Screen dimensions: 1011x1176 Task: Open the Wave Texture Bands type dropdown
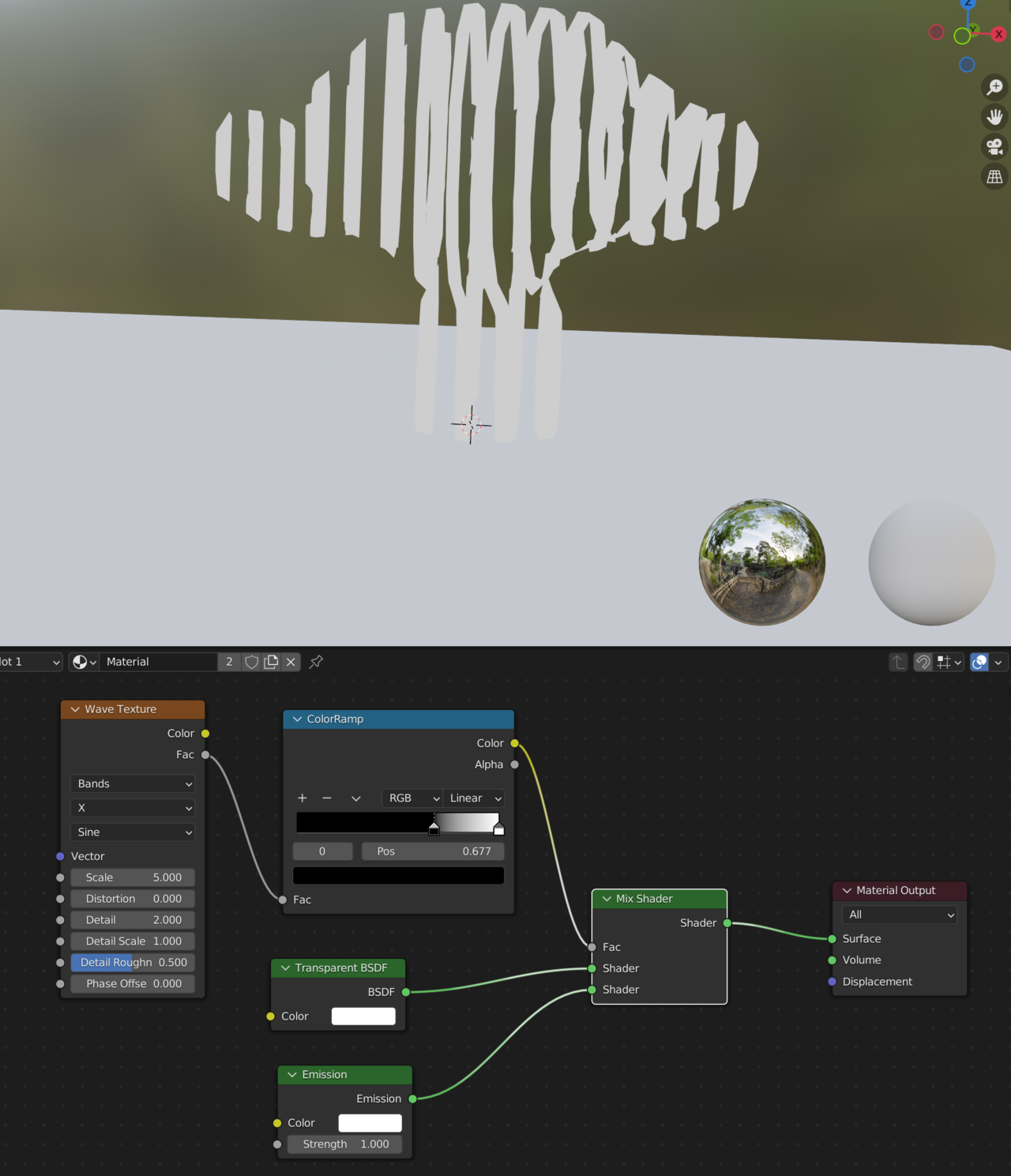pos(133,783)
